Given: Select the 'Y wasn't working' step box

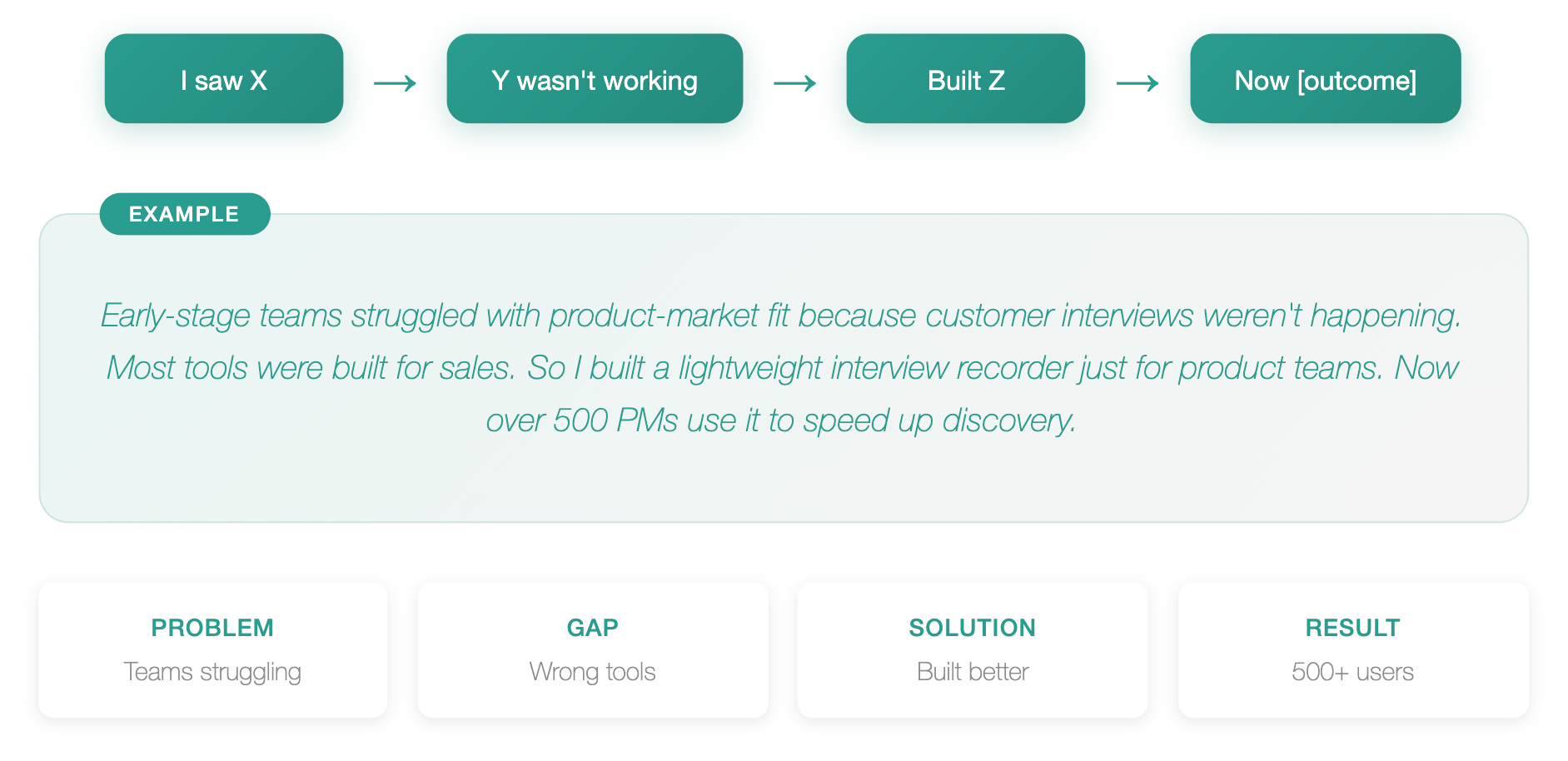Looking at the screenshot, I should (595, 79).
